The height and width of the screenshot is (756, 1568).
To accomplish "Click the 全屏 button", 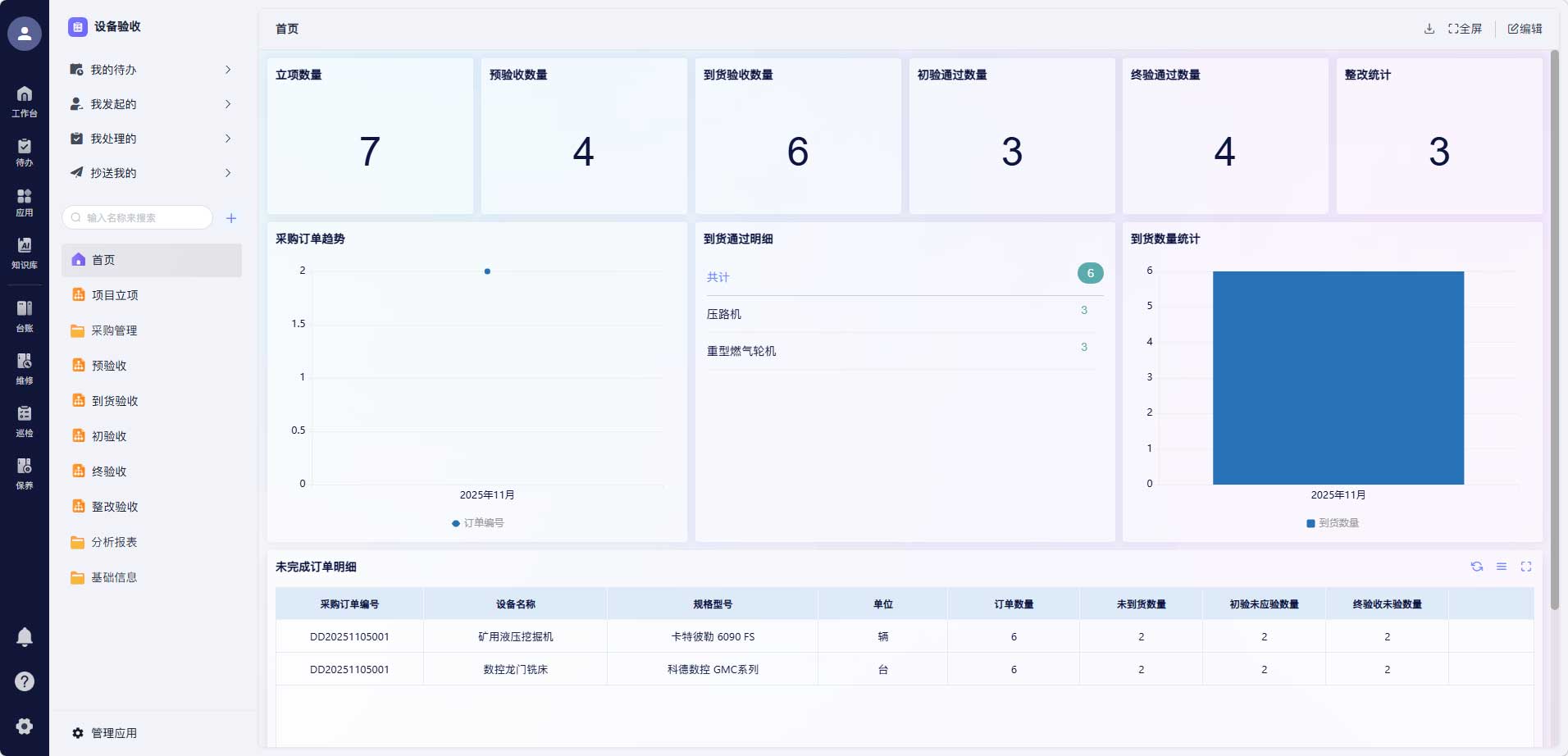I will (1465, 29).
